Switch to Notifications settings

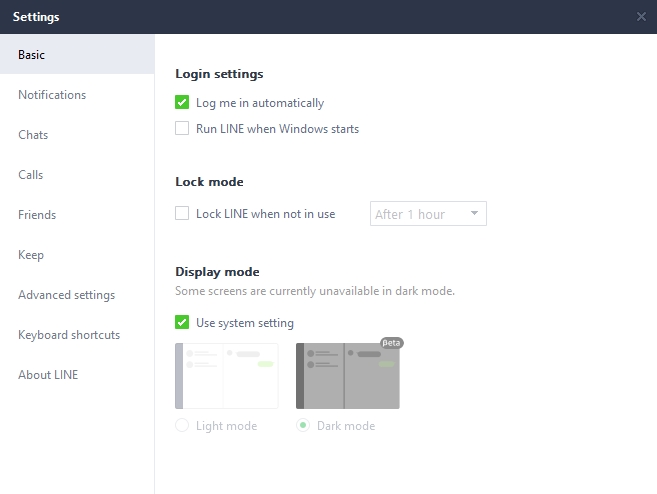(77, 95)
